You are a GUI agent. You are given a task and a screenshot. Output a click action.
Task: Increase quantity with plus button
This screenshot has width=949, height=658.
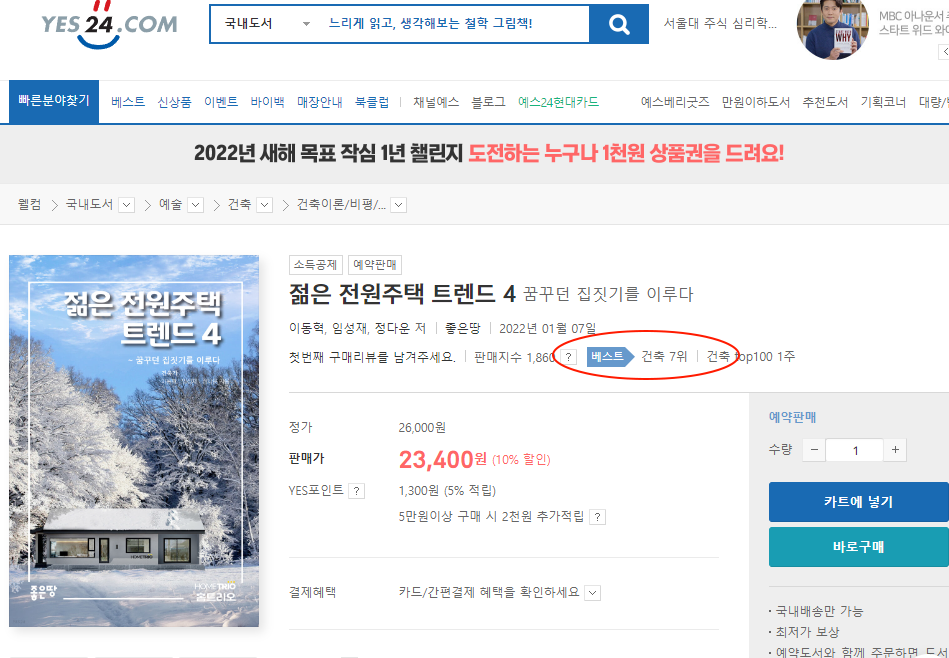pyautogui.click(x=895, y=450)
